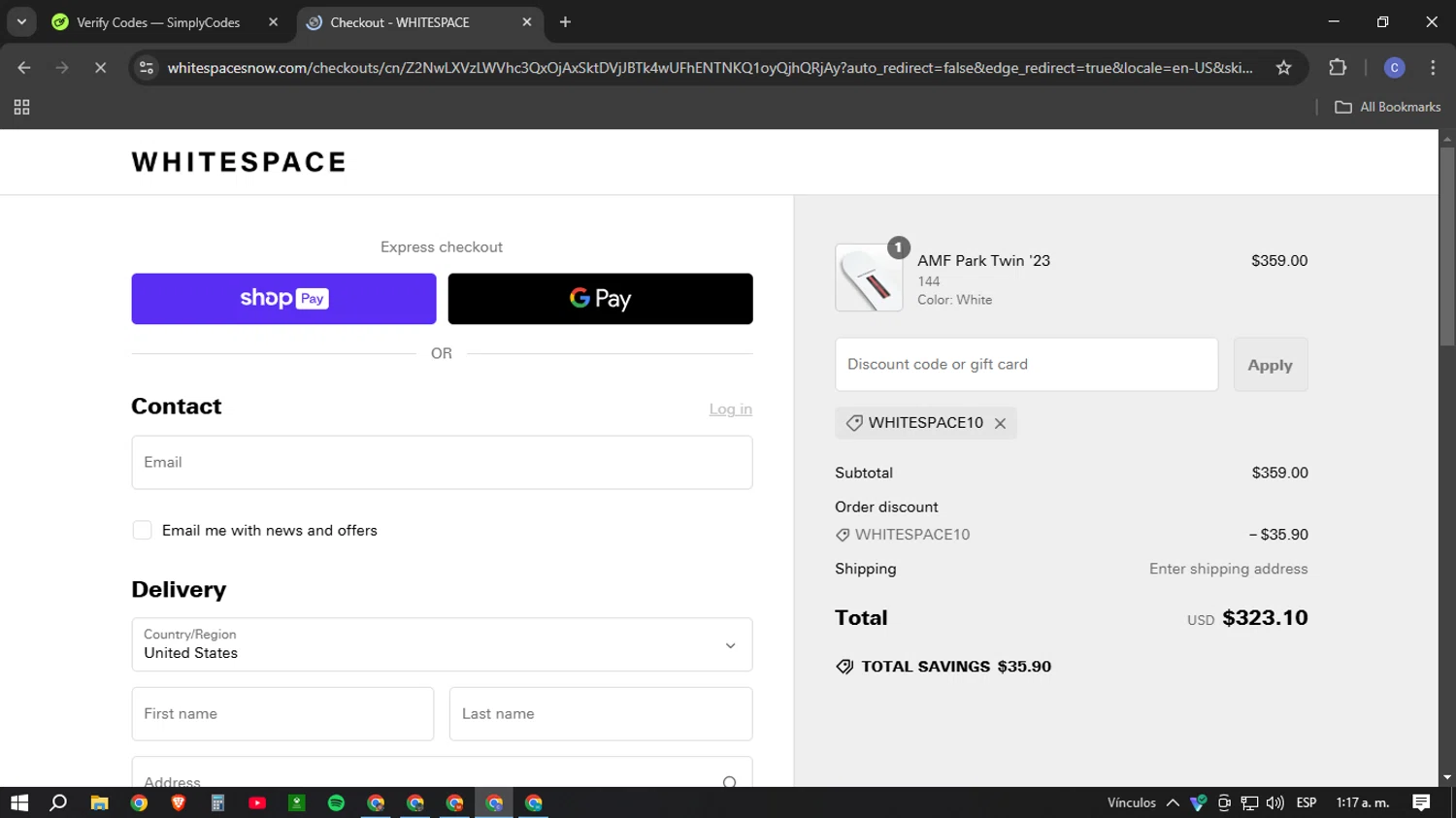Viewport: 1456px width, 818px height.
Task: Bookmark this page with the star icon
Action: point(1283,68)
